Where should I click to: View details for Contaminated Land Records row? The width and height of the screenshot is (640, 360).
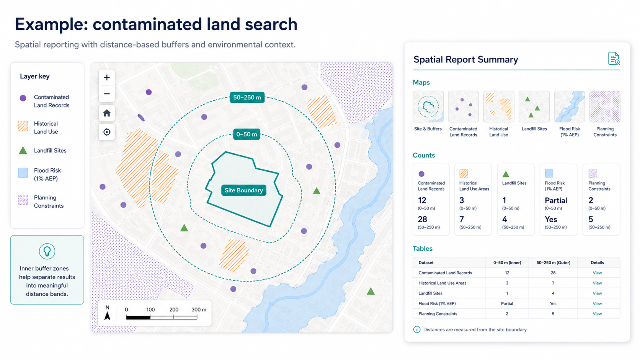[x=597, y=273]
